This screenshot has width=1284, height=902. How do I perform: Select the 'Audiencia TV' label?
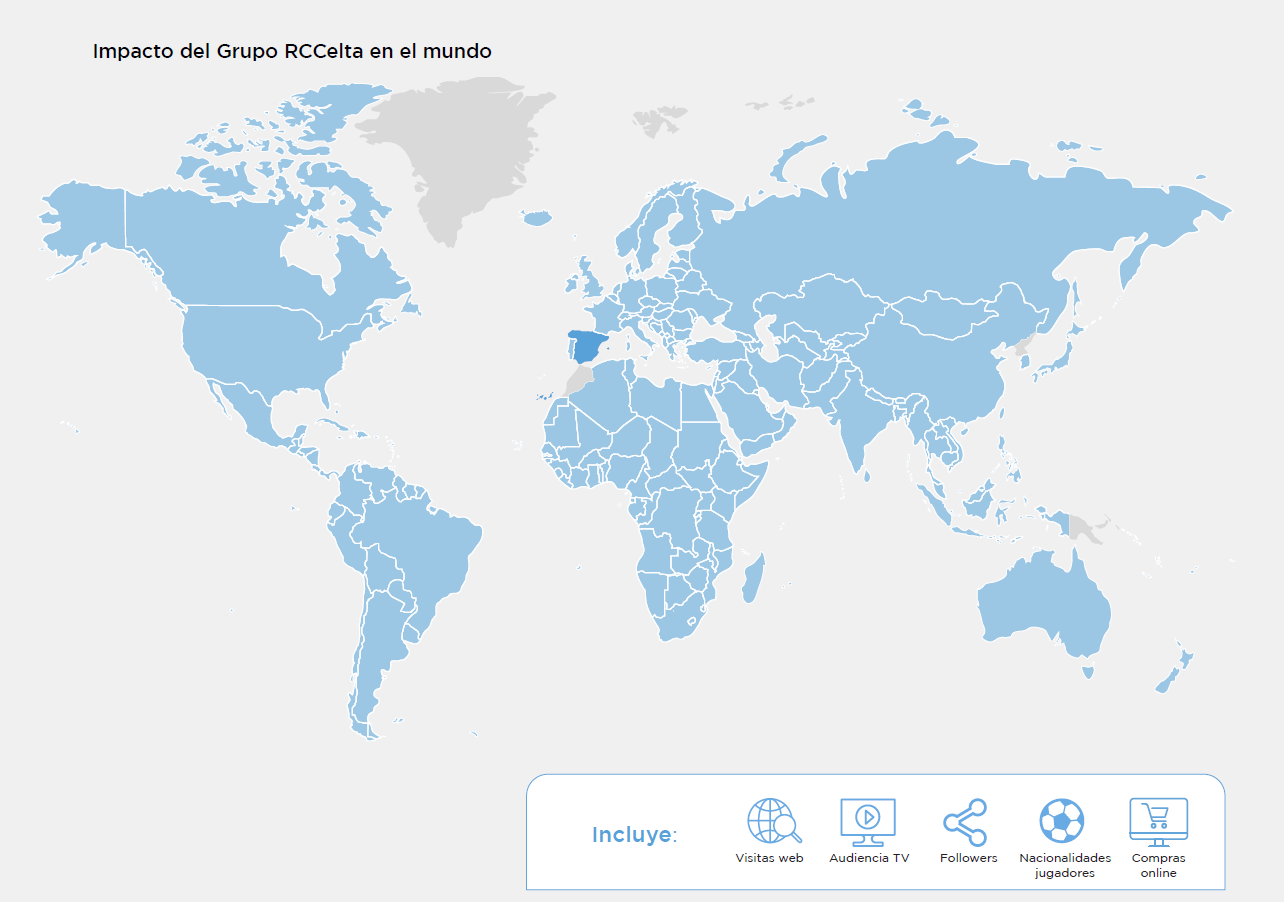point(869,858)
